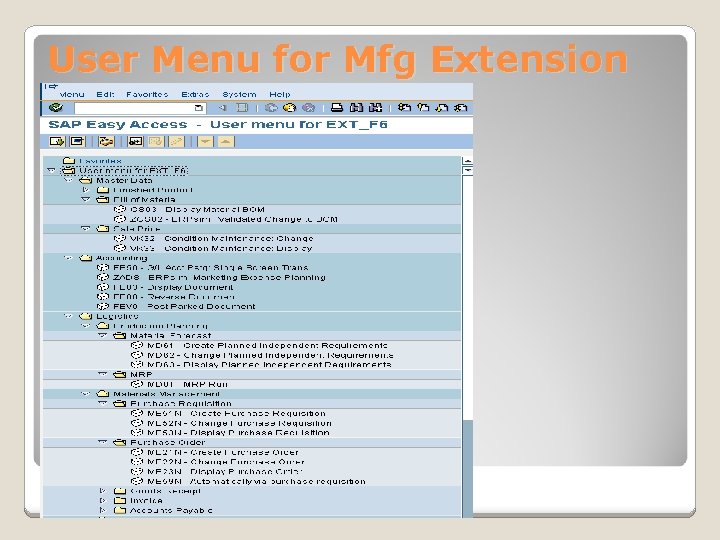Select ME52N - Change Purchase Requisition
720x540 pixels.
click(239, 423)
